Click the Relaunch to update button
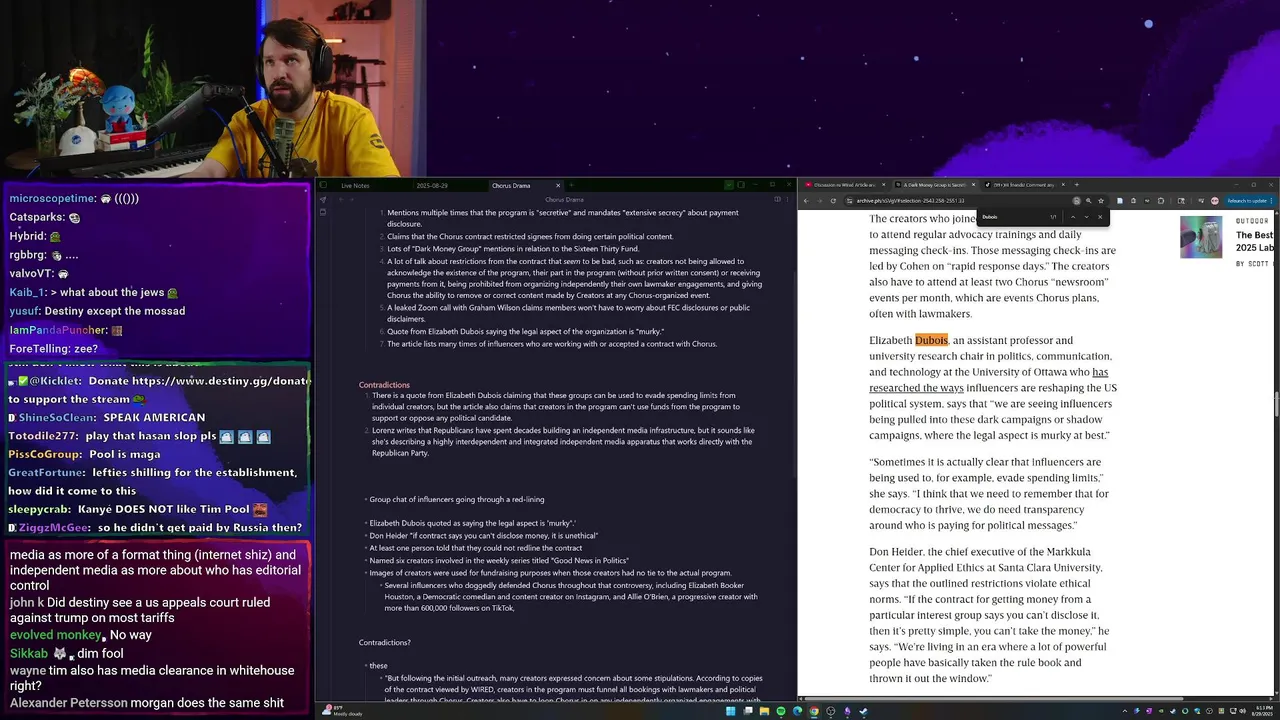1280x720 pixels. click(1248, 201)
